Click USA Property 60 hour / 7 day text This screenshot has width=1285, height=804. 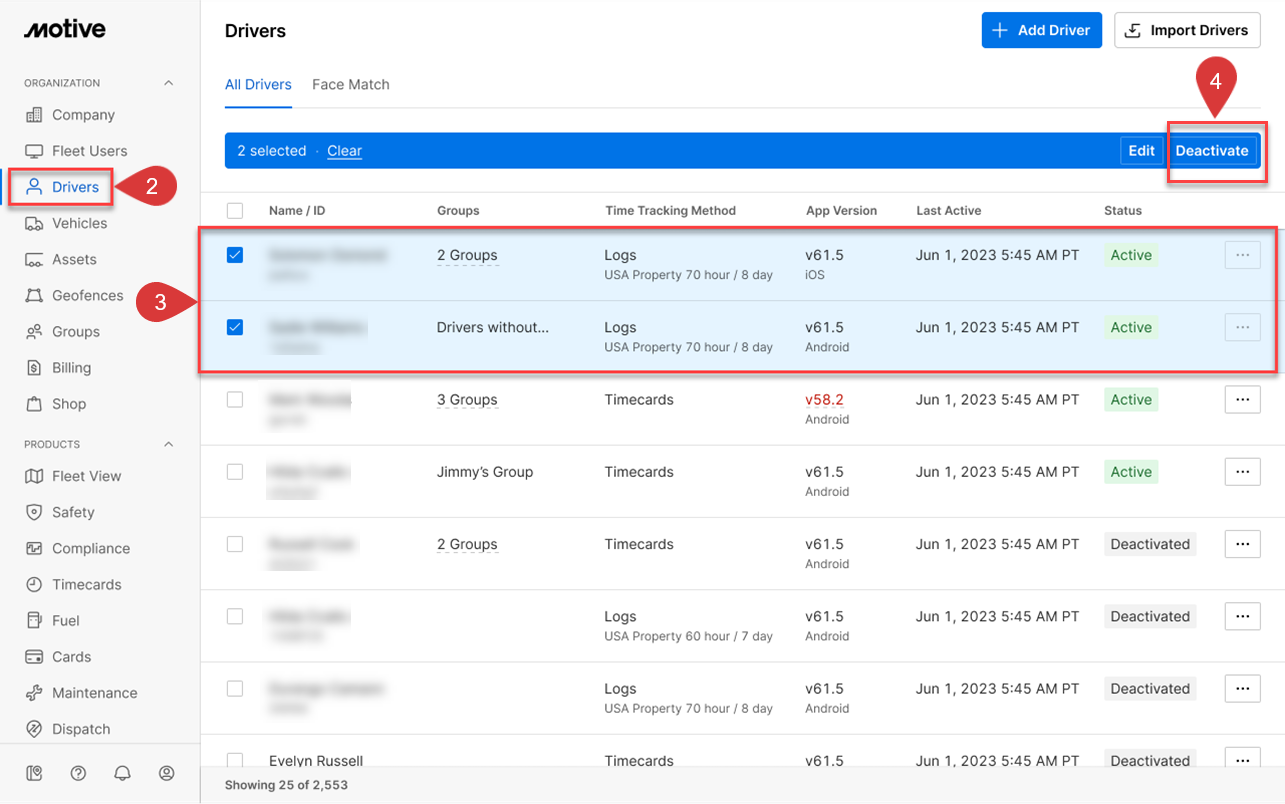pyautogui.click(x=688, y=636)
